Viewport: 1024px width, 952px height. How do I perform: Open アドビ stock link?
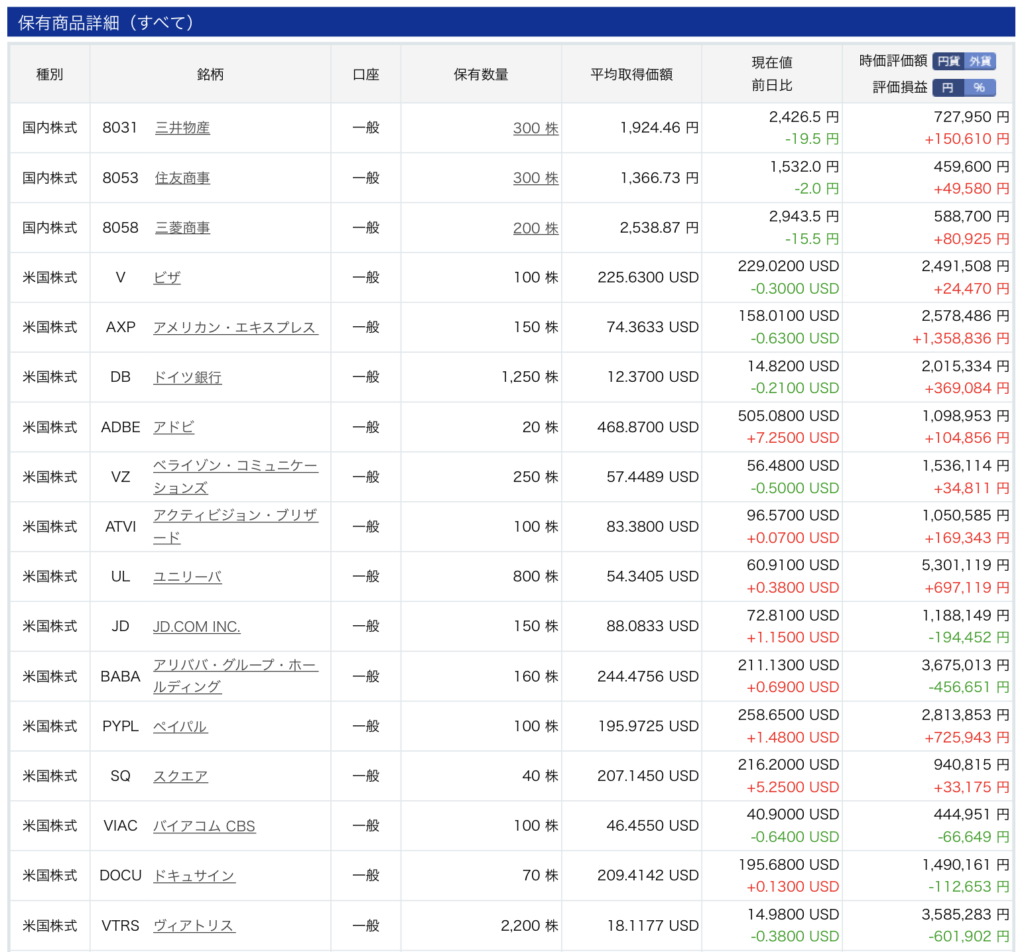(174, 427)
